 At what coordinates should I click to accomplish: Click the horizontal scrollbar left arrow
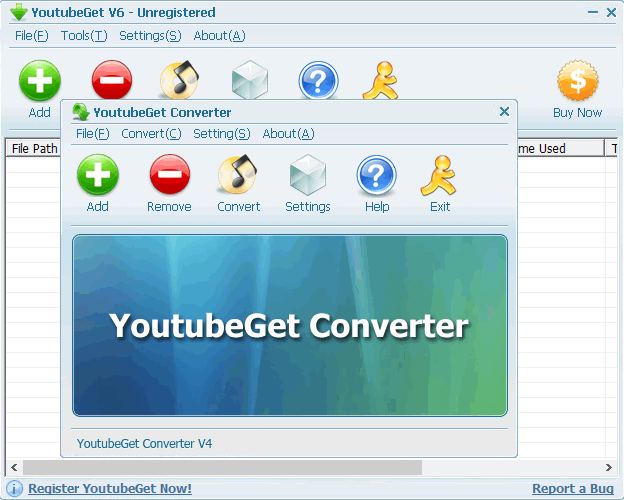pyautogui.click(x=14, y=467)
